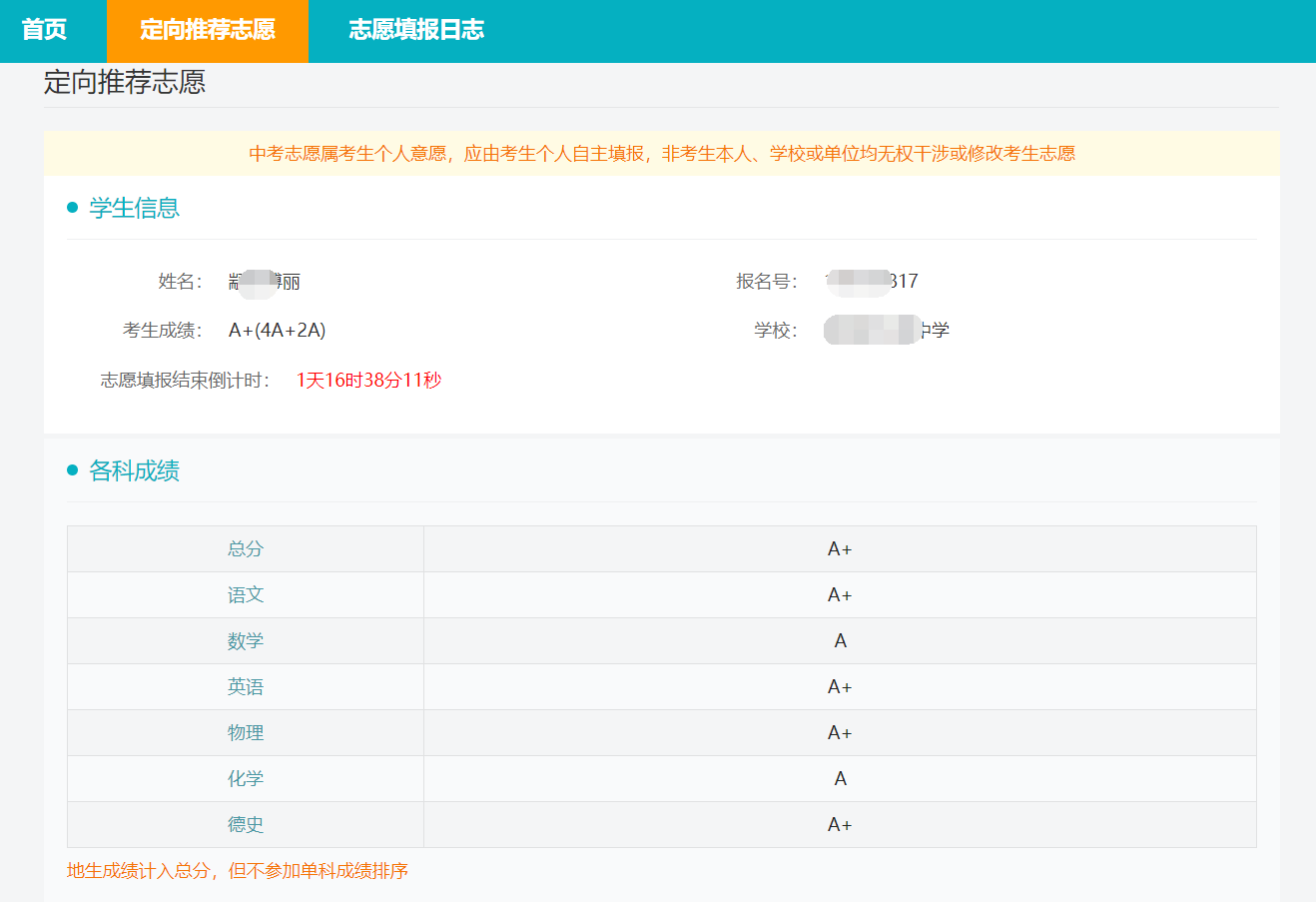Click the 化学 grade value A
1316x902 pixels.
coord(840,779)
